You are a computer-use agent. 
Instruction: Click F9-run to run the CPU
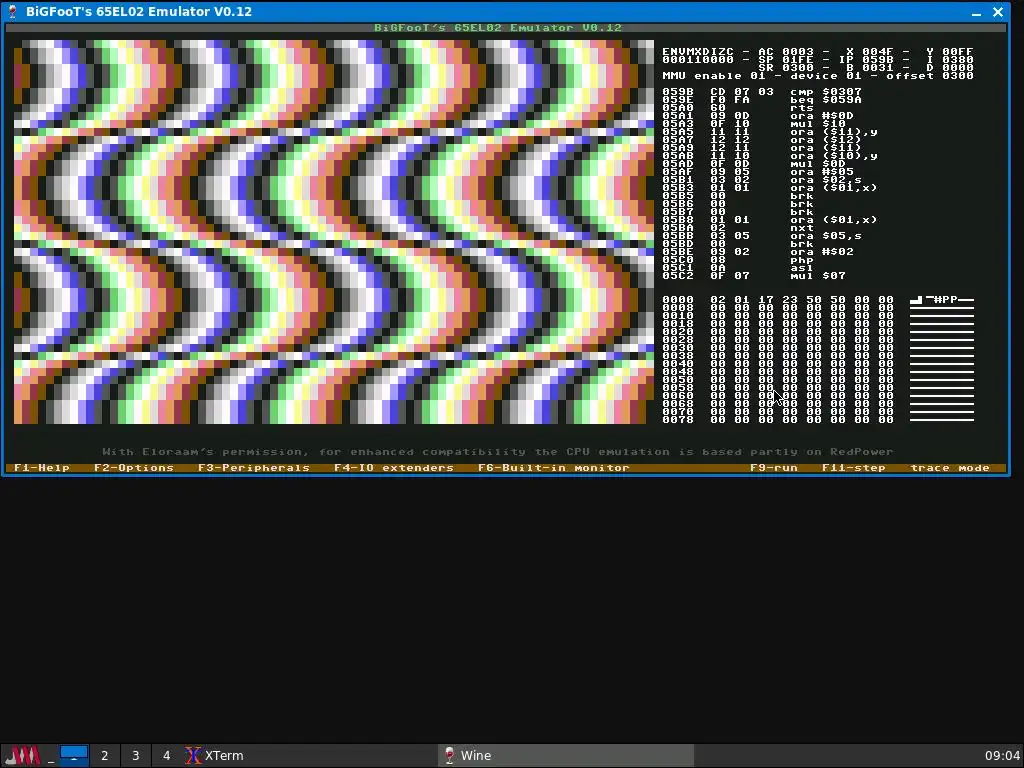coord(774,468)
